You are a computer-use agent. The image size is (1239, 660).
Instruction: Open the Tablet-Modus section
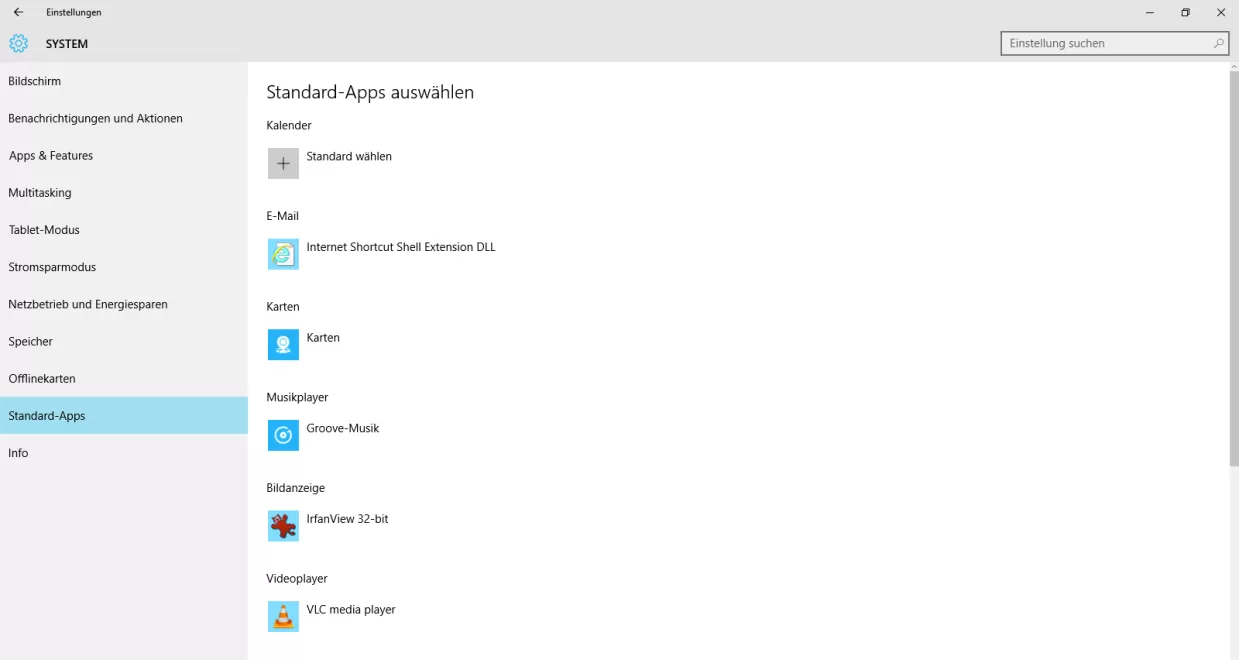pyautogui.click(x=44, y=230)
